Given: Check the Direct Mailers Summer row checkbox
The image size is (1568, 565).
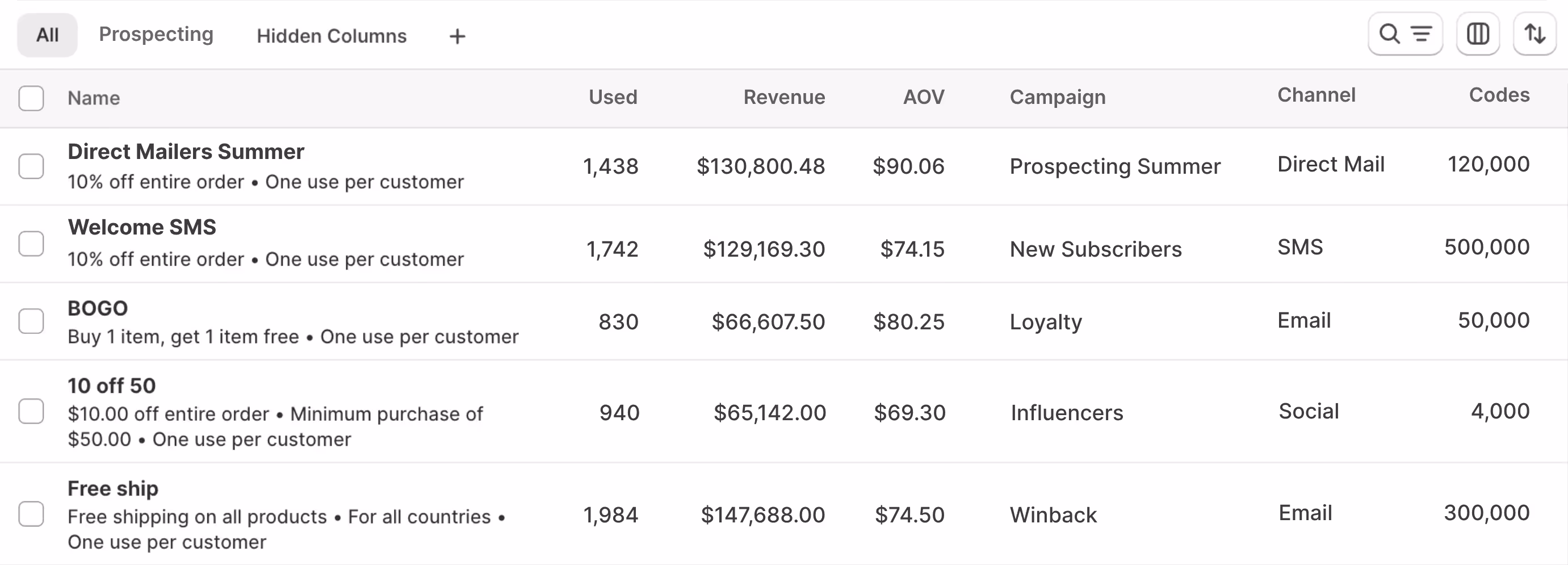Looking at the screenshot, I should click(31, 166).
